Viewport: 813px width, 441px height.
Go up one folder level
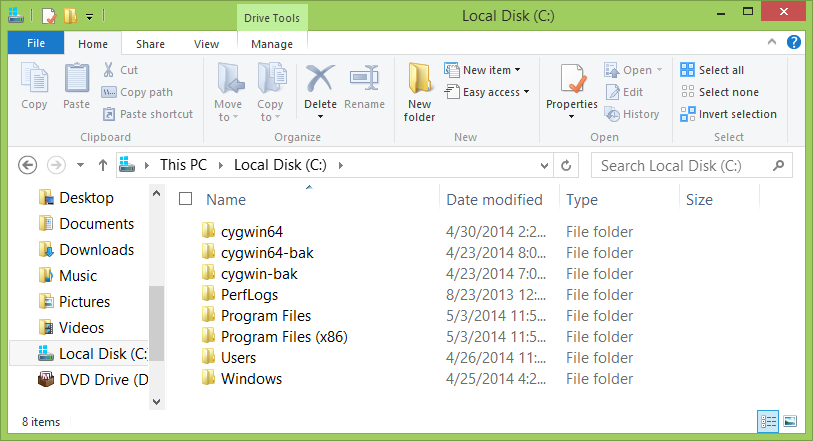click(x=103, y=165)
